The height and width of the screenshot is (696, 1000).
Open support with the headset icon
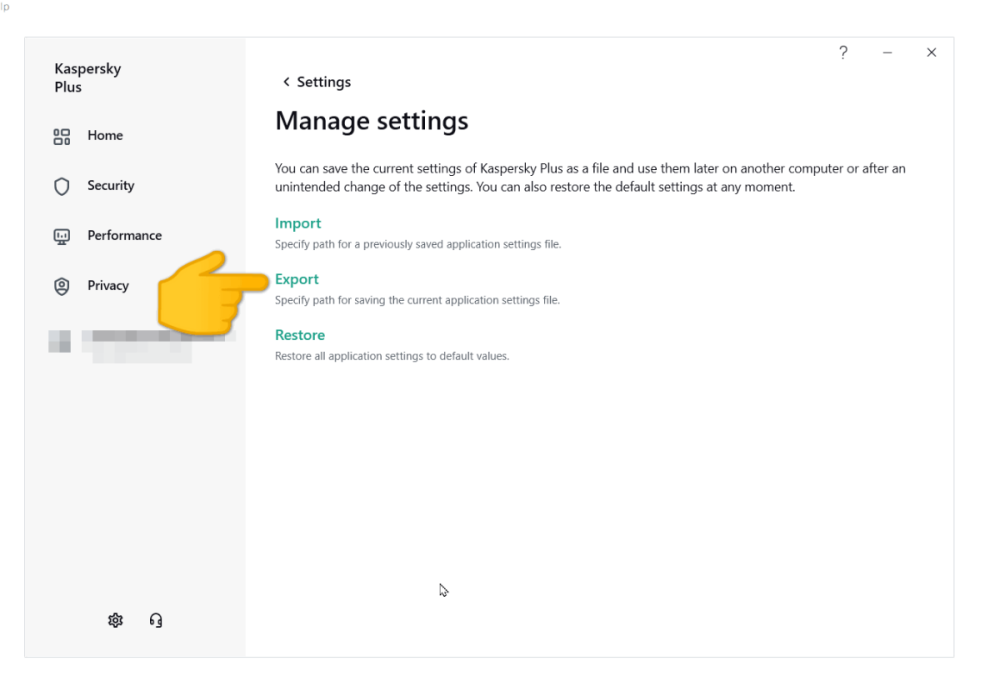156,620
